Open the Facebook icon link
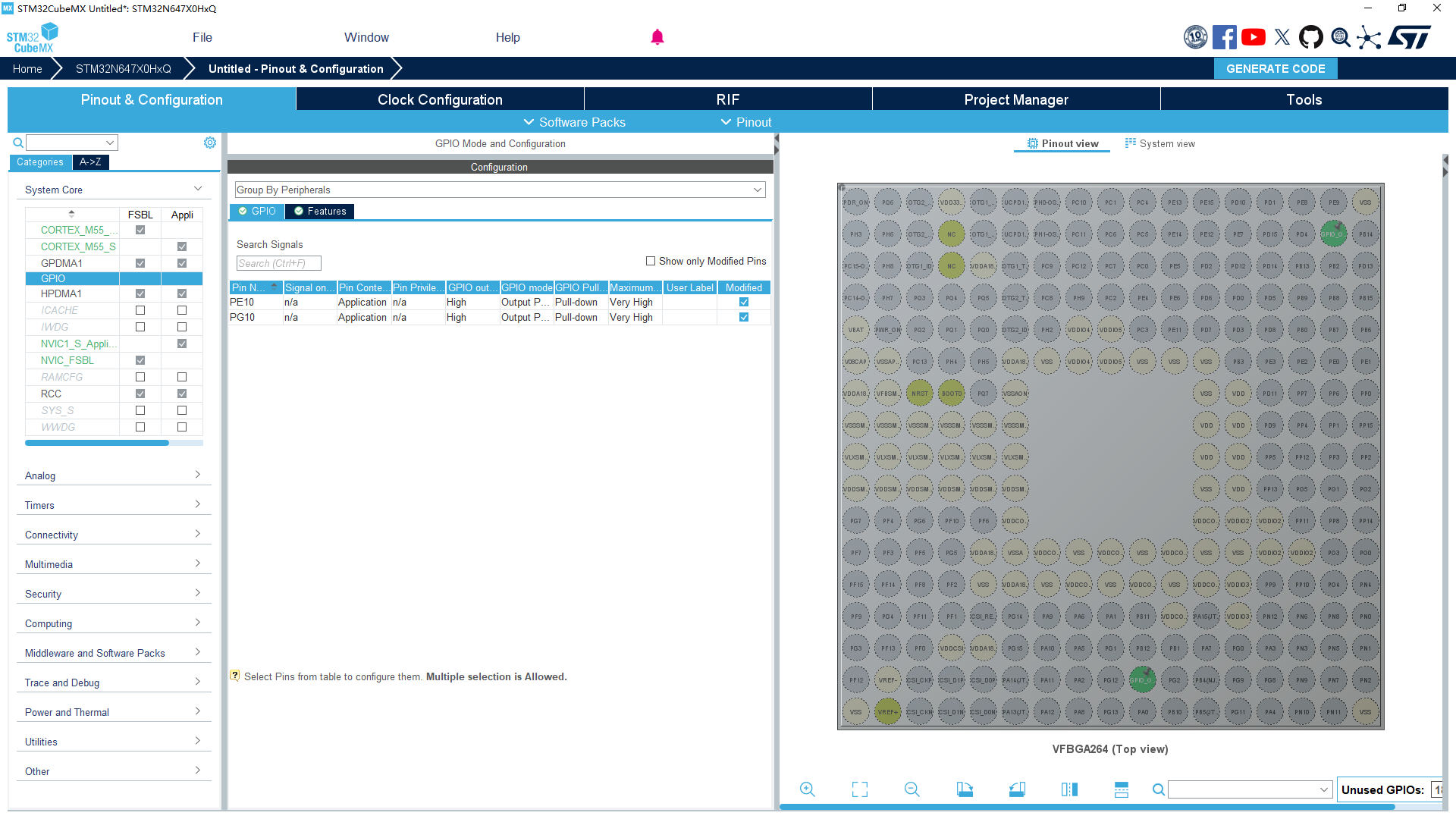The width and height of the screenshot is (1456, 819). (x=1224, y=37)
